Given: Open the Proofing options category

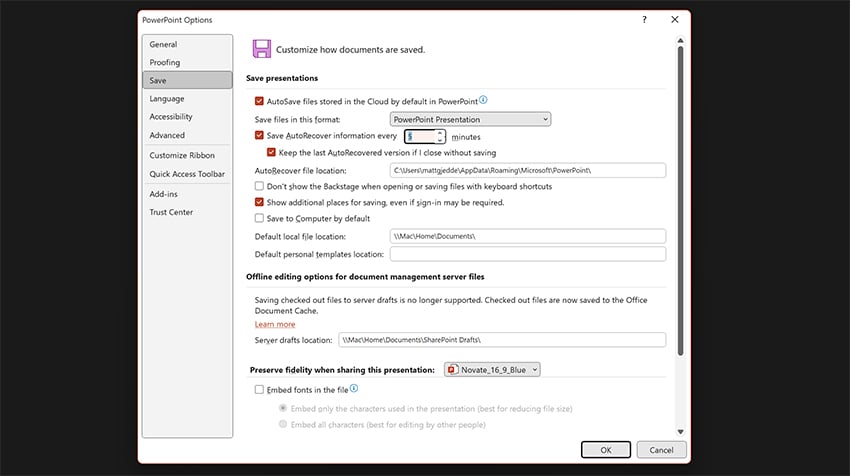Looking at the screenshot, I should (165, 62).
